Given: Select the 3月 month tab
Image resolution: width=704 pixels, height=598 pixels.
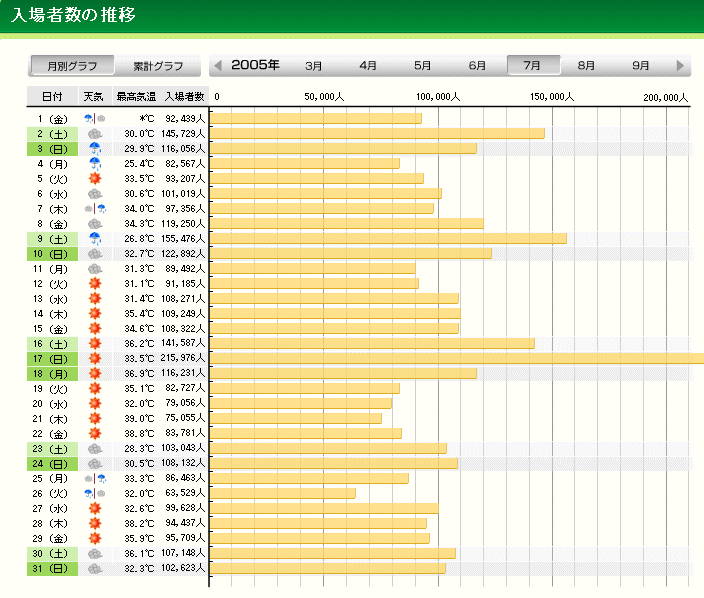Looking at the screenshot, I should click(314, 66).
